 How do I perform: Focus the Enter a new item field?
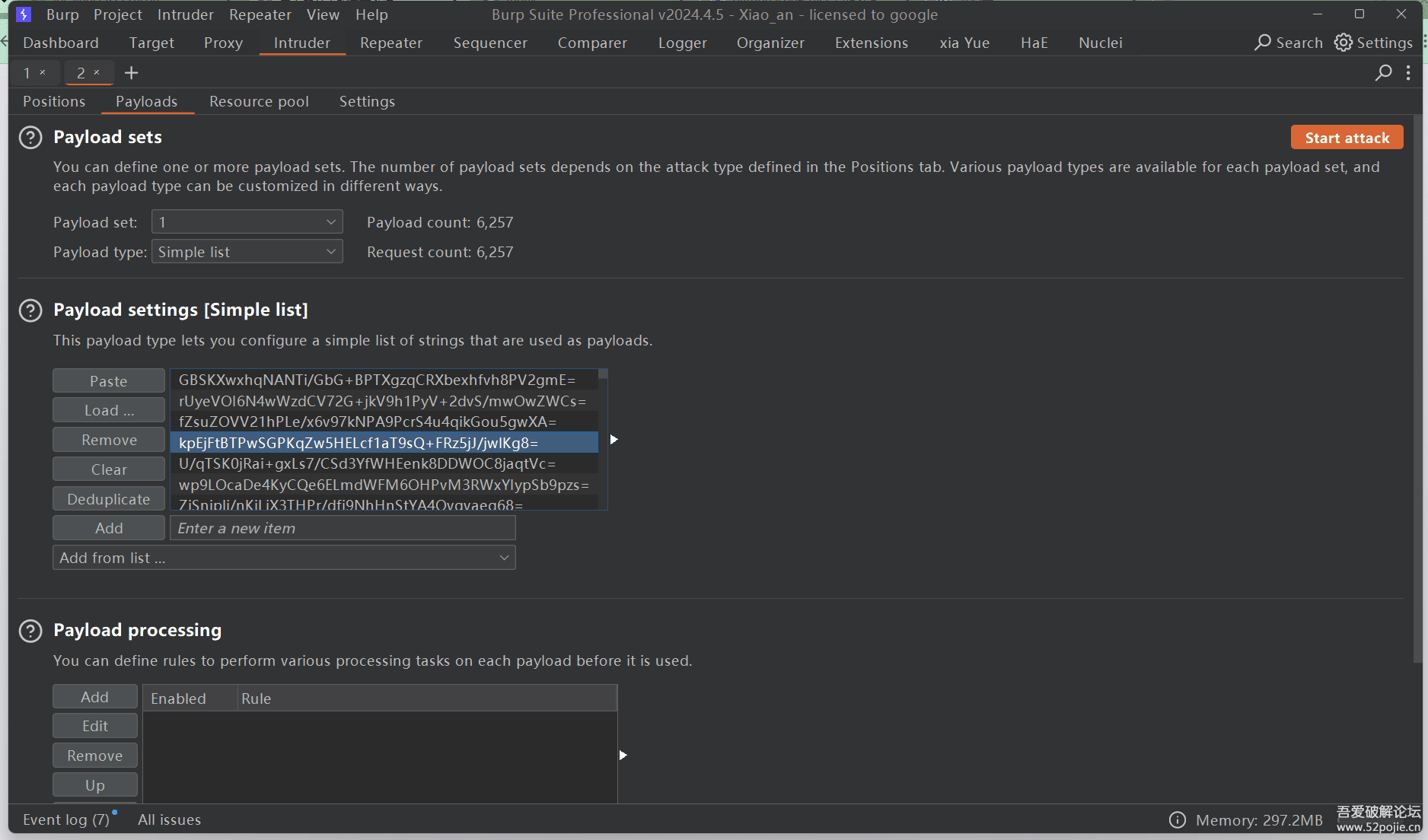(343, 528)
